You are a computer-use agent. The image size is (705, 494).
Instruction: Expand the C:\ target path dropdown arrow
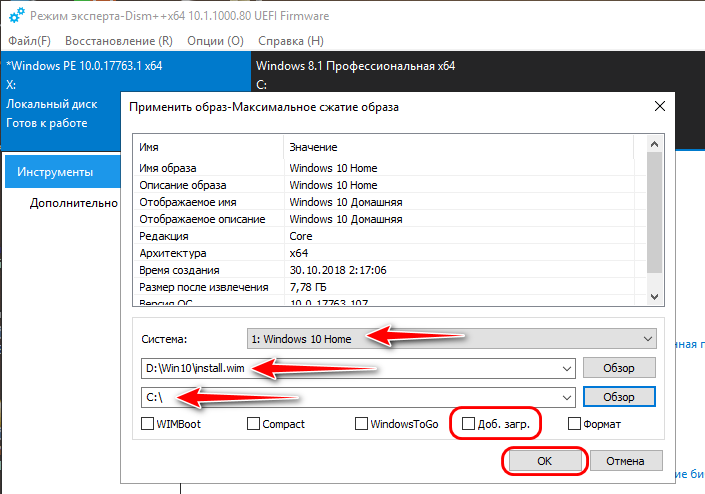point(567,398)
